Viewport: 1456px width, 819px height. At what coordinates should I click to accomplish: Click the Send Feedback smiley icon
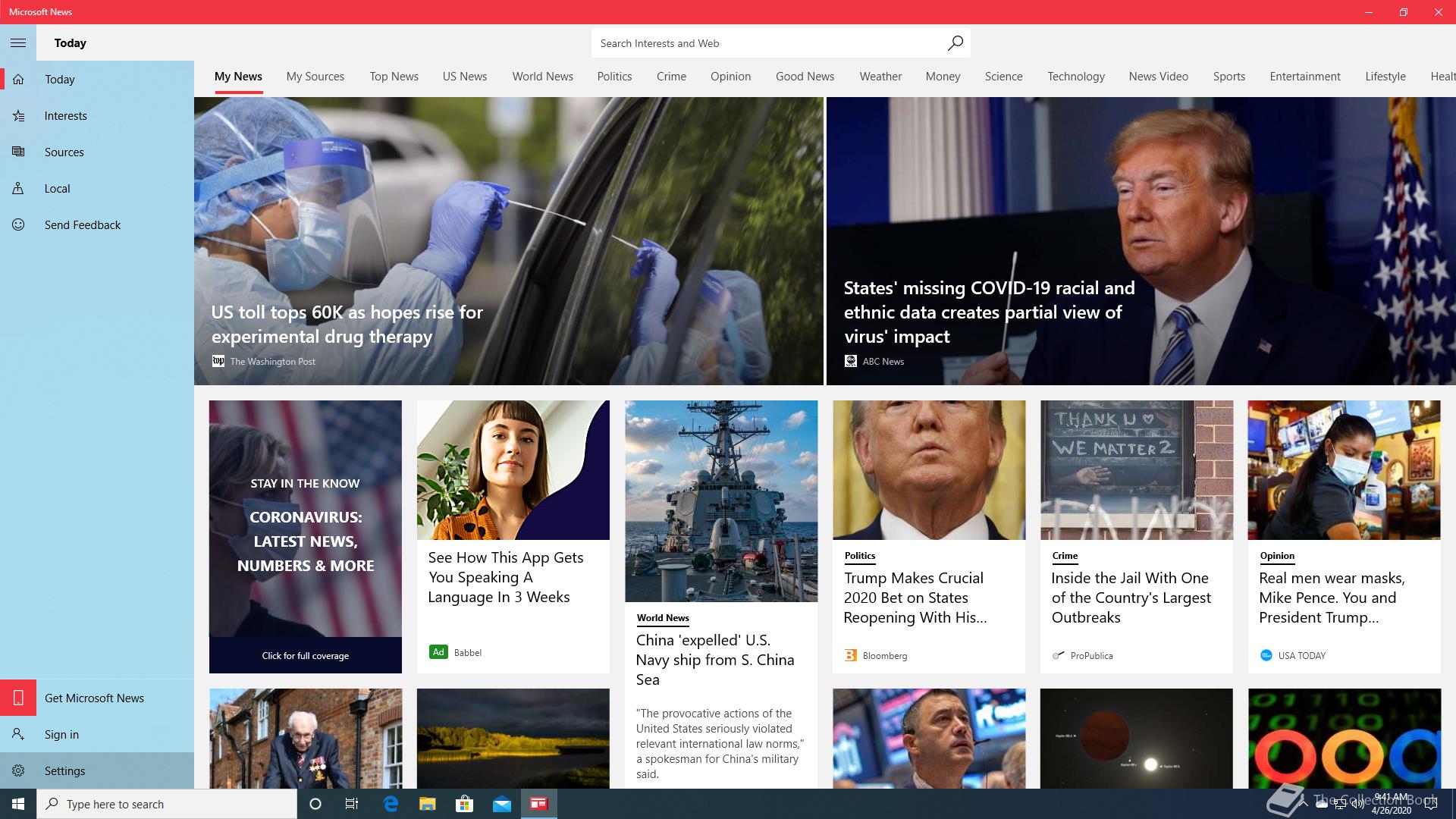[18, 225]
